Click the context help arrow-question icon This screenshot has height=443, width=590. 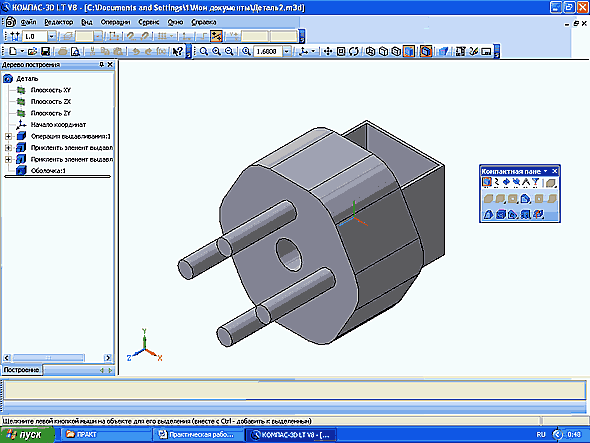pos(178,51)
